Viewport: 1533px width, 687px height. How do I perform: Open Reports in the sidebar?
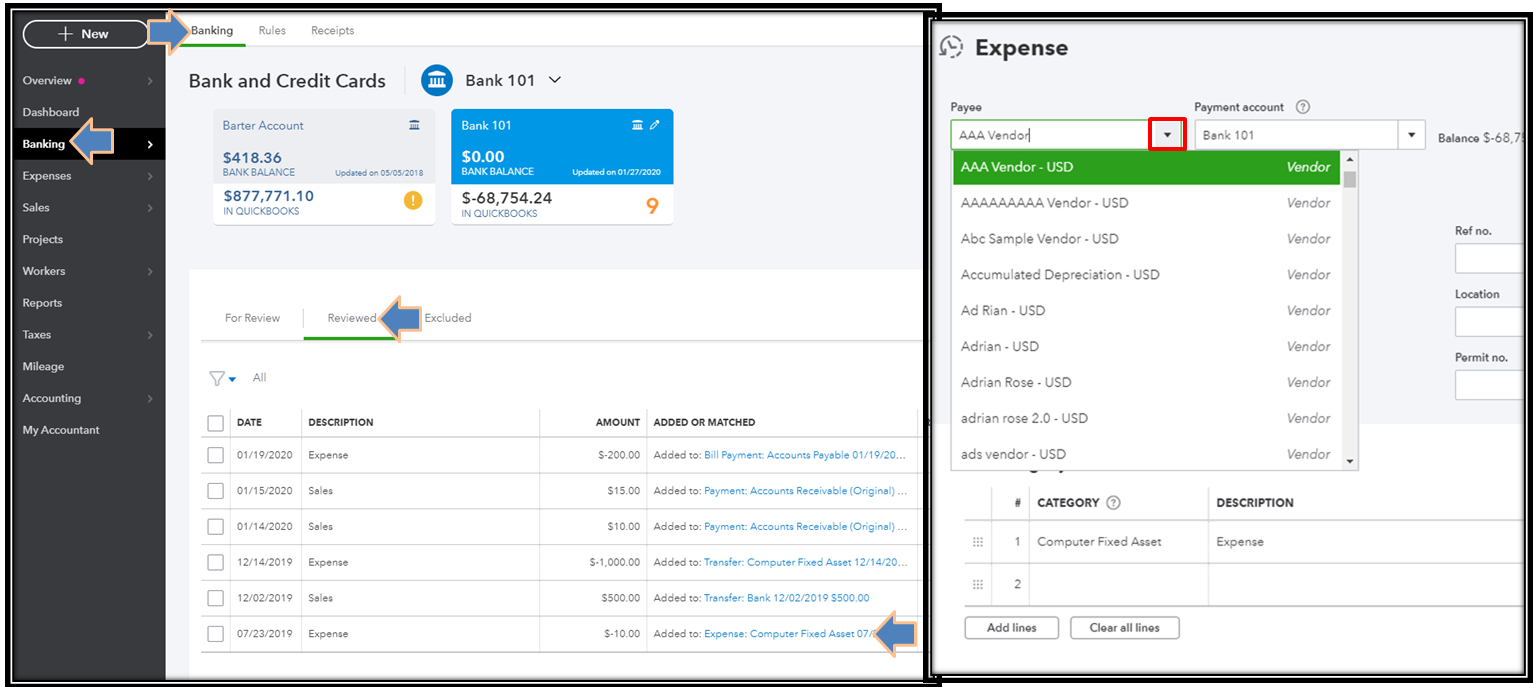pyautogui.click(x=42, y=303)
